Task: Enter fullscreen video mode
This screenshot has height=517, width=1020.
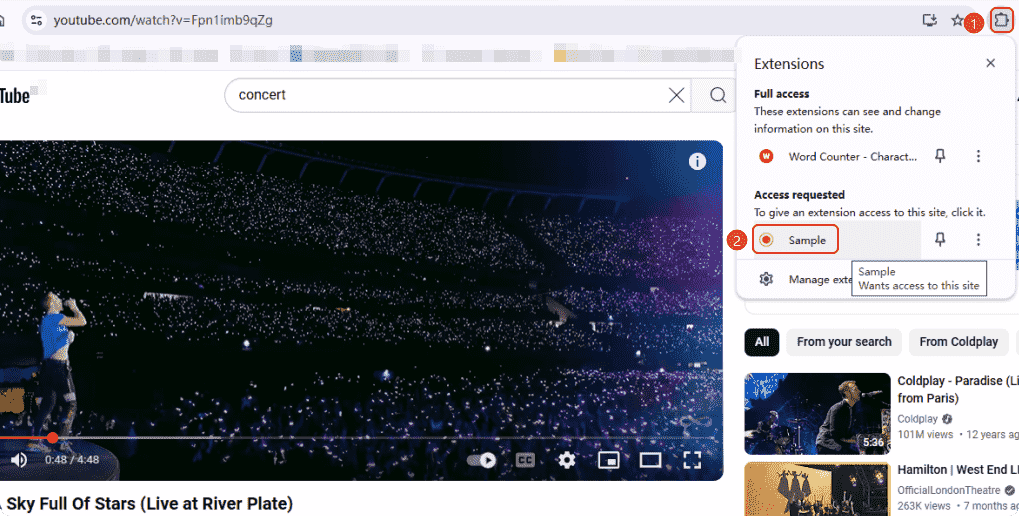Action: click(692, 460)
